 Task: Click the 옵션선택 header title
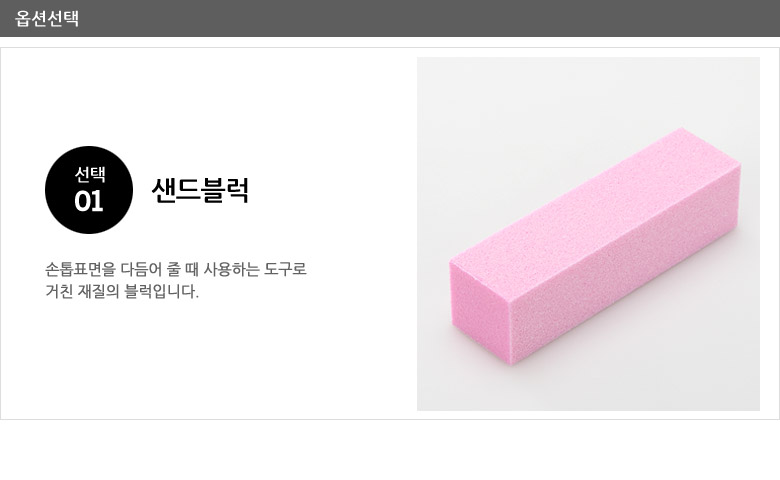coord(47,18)
